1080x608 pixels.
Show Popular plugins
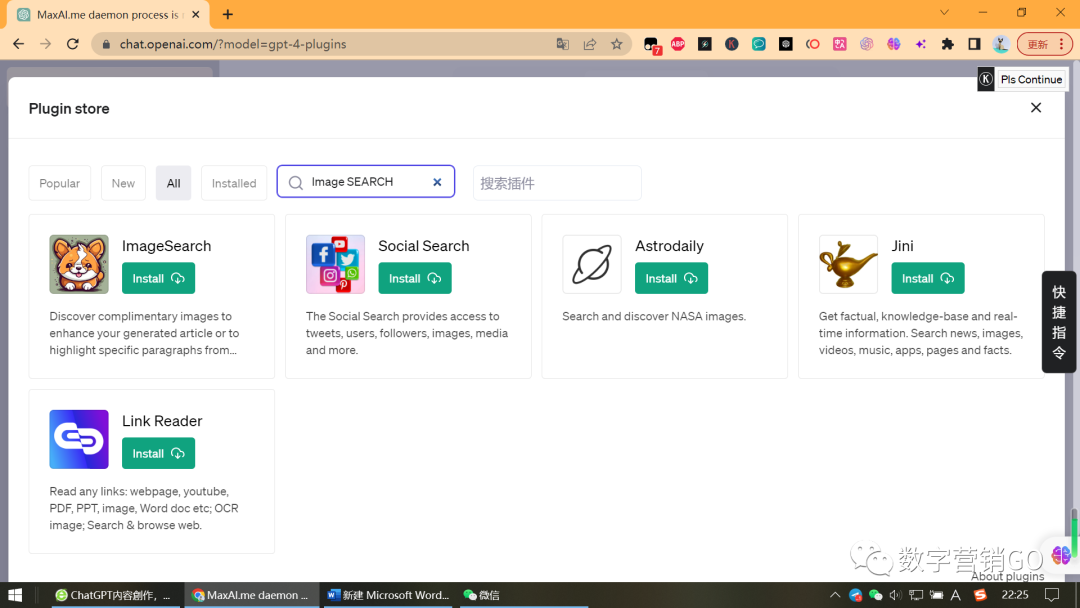(59, 183)
